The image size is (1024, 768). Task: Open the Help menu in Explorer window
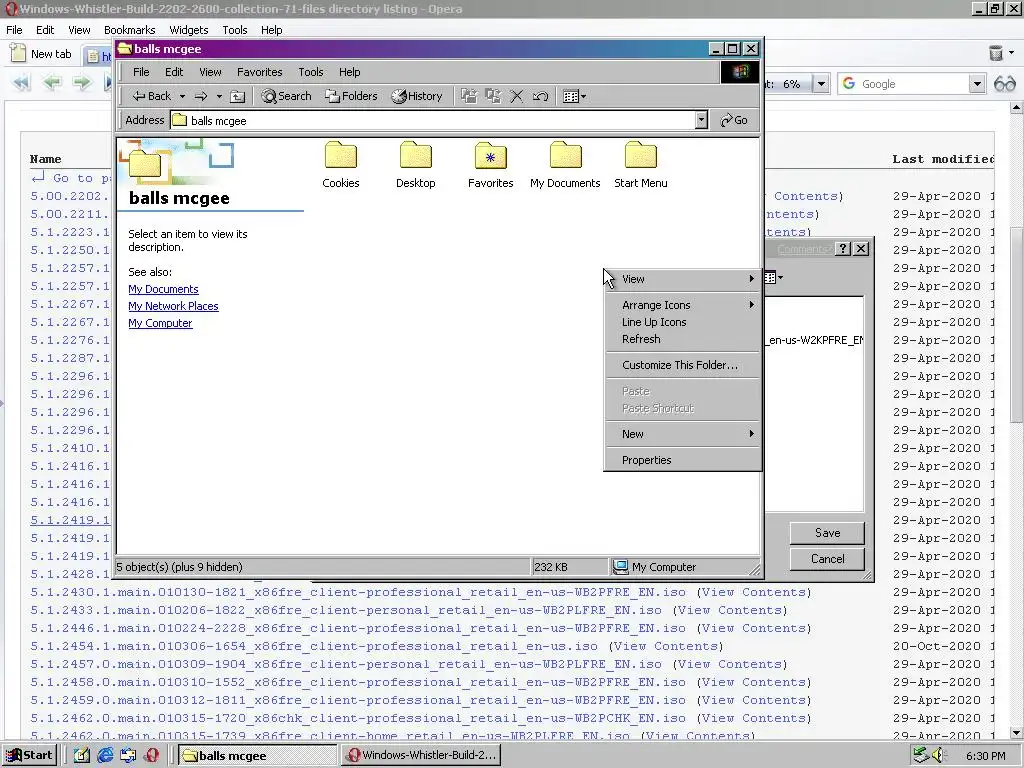click(x=349, y=72)
